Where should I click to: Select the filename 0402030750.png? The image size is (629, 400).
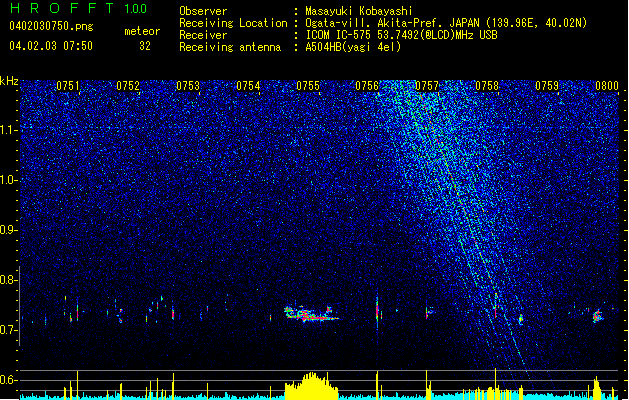[51, 27]
